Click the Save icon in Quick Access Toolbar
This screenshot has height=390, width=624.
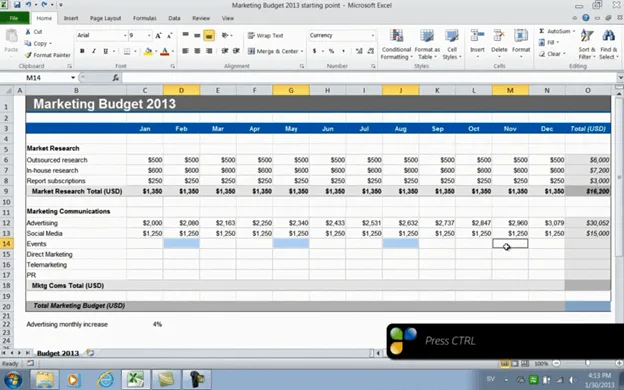click(17, 5)
